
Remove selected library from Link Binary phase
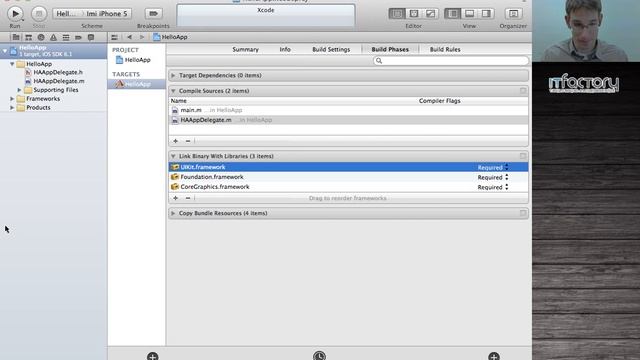188,198
